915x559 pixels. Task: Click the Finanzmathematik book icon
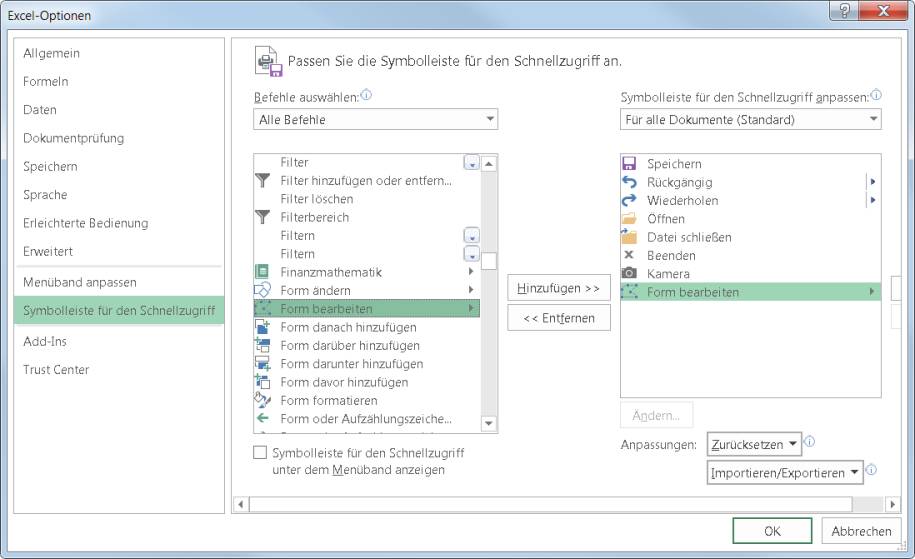[x=262, y=272]
